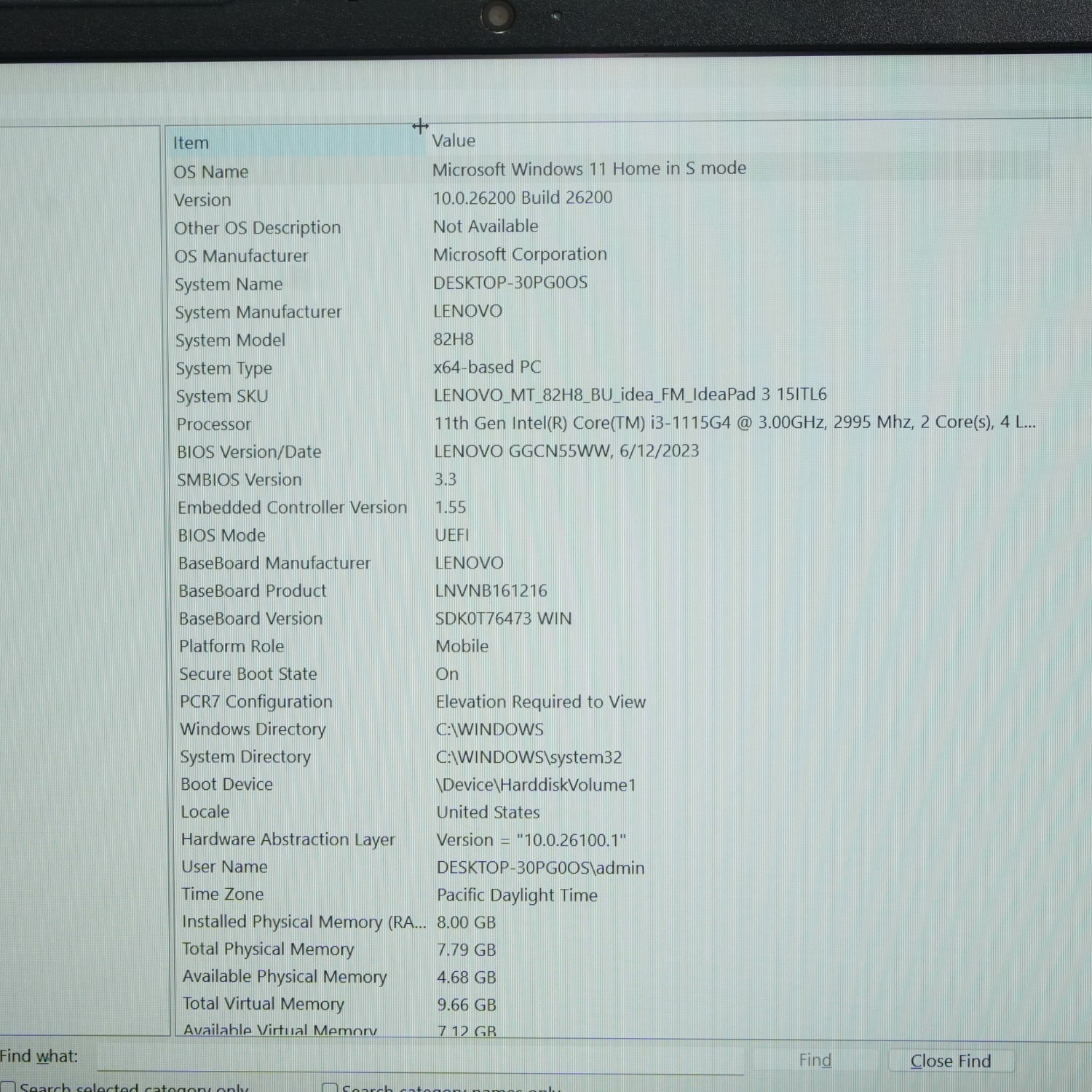Click the DESKTOP-30PG0OS\admin value

540,867
